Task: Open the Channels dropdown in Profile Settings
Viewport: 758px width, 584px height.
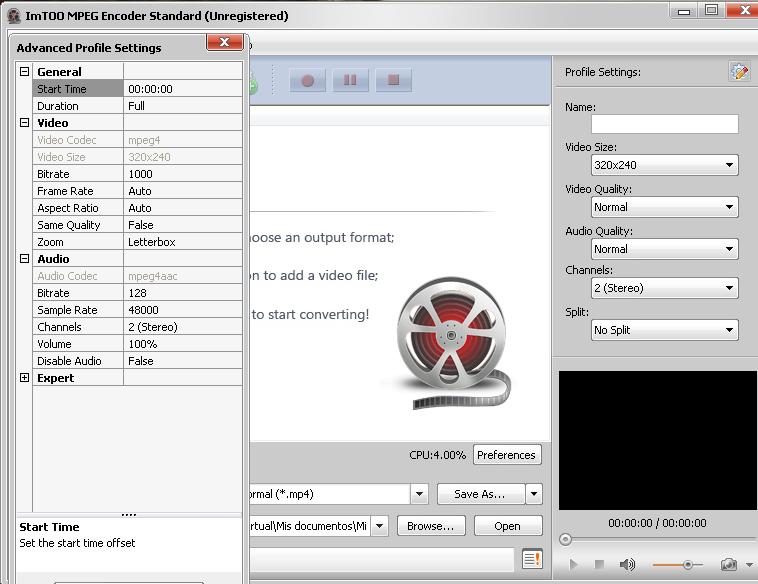Action: coord(665,288)
